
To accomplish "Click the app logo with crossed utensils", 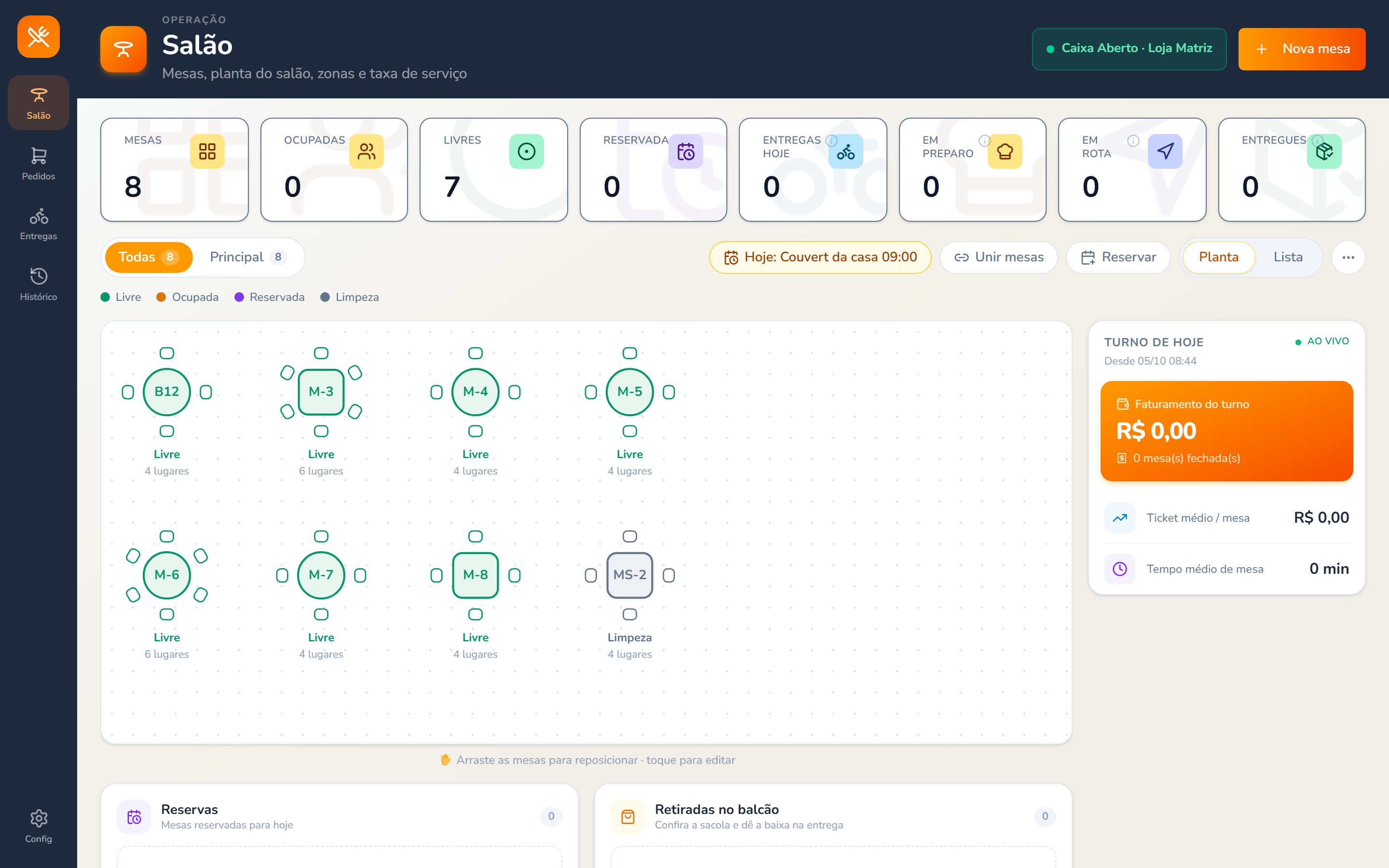I will tap(39, 37).
